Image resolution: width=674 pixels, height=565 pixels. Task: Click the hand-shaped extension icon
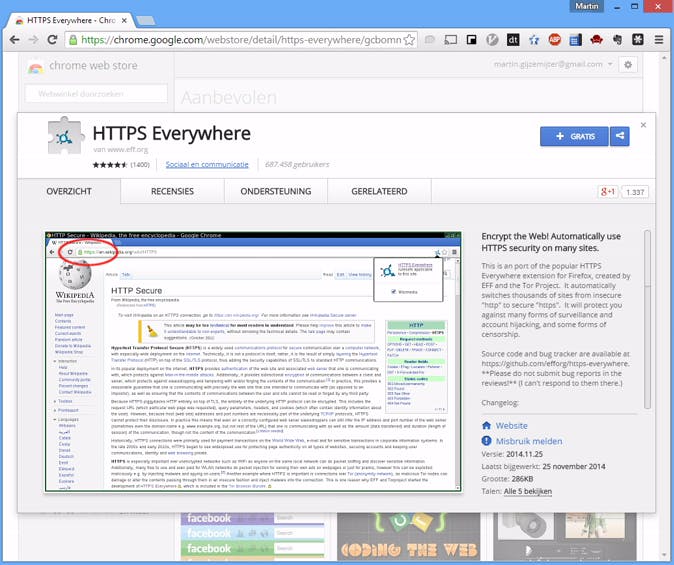617,40
